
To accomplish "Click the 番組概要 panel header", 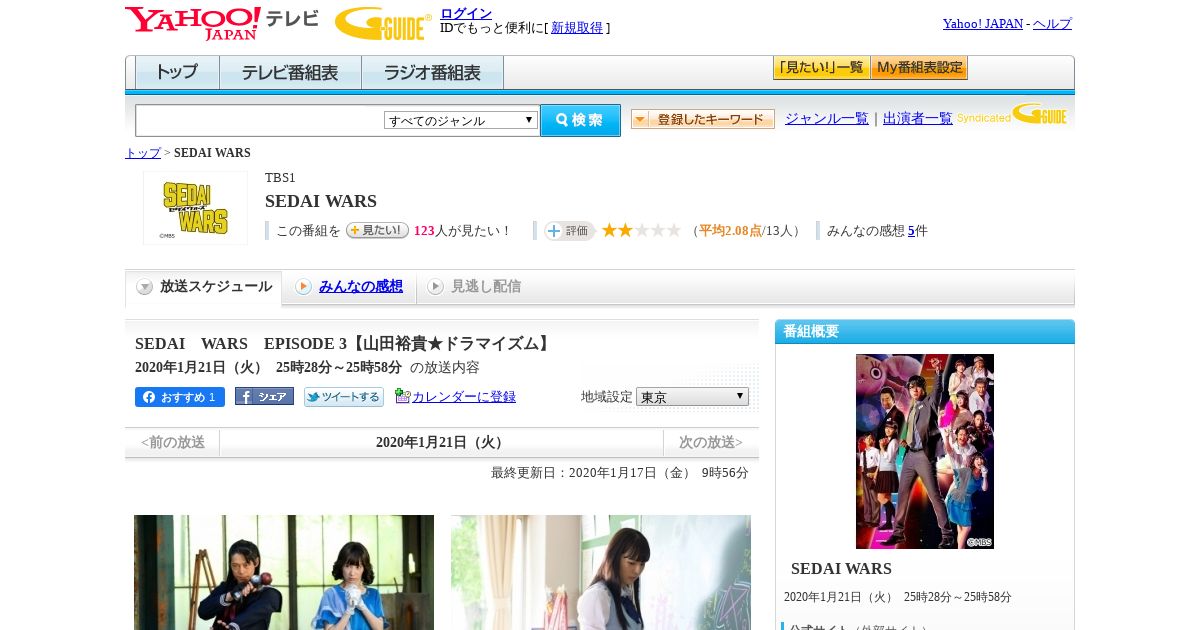I will pyautogui.click(x=925, y=332).
